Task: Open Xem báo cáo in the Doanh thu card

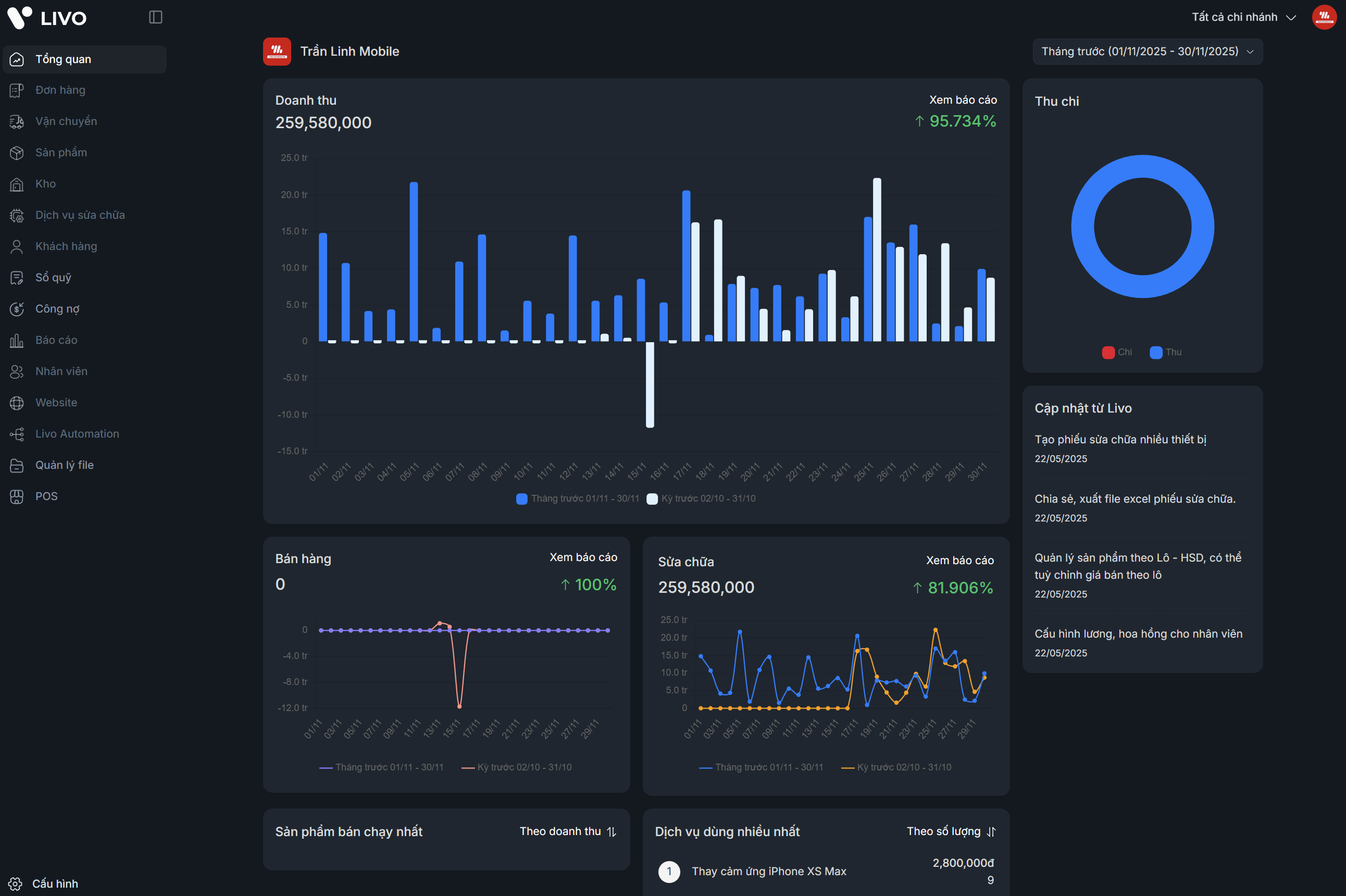Action: pyautogui.click(x=963, y=100)
